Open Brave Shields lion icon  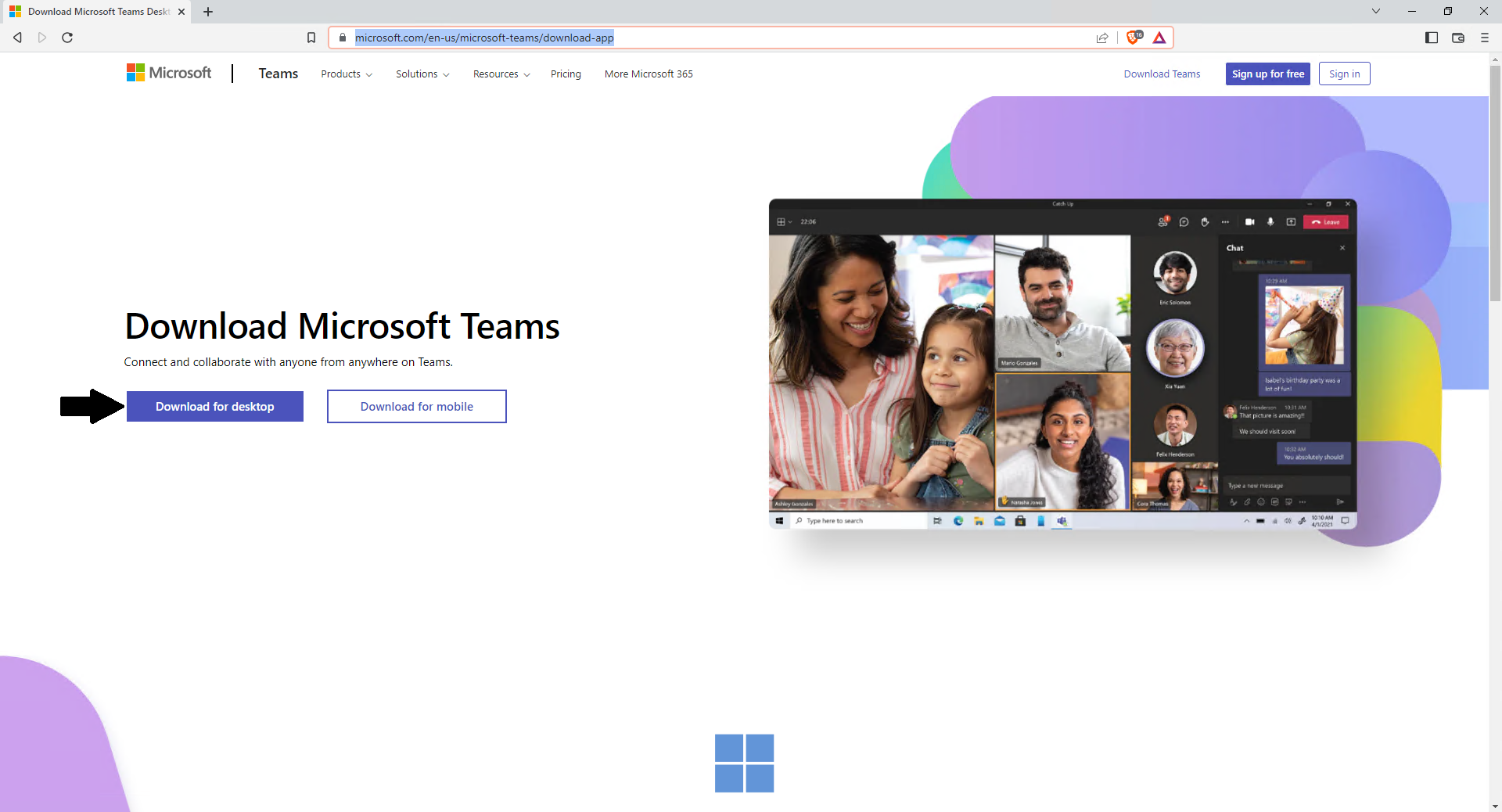pos(1134,38)
